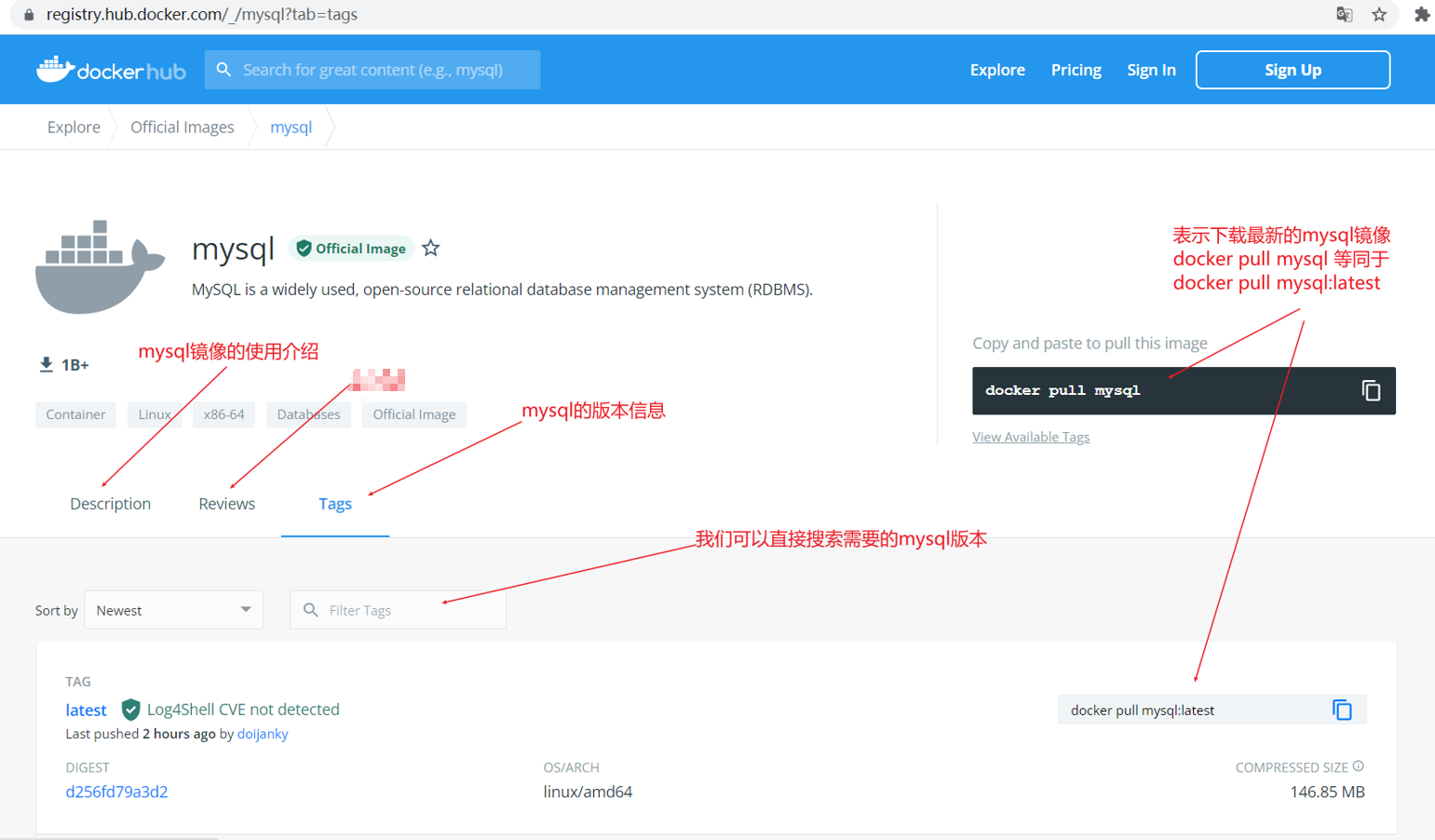Click the Docker Hub logo

[x=111, y=70]
